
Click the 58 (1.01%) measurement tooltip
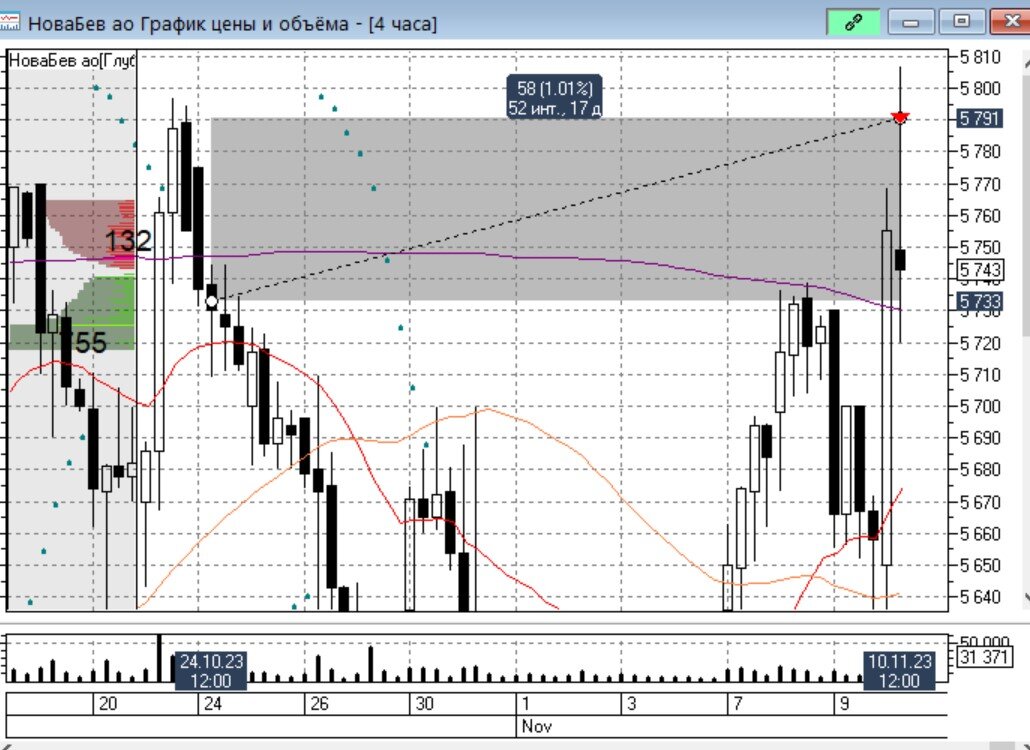coord(554,97)
